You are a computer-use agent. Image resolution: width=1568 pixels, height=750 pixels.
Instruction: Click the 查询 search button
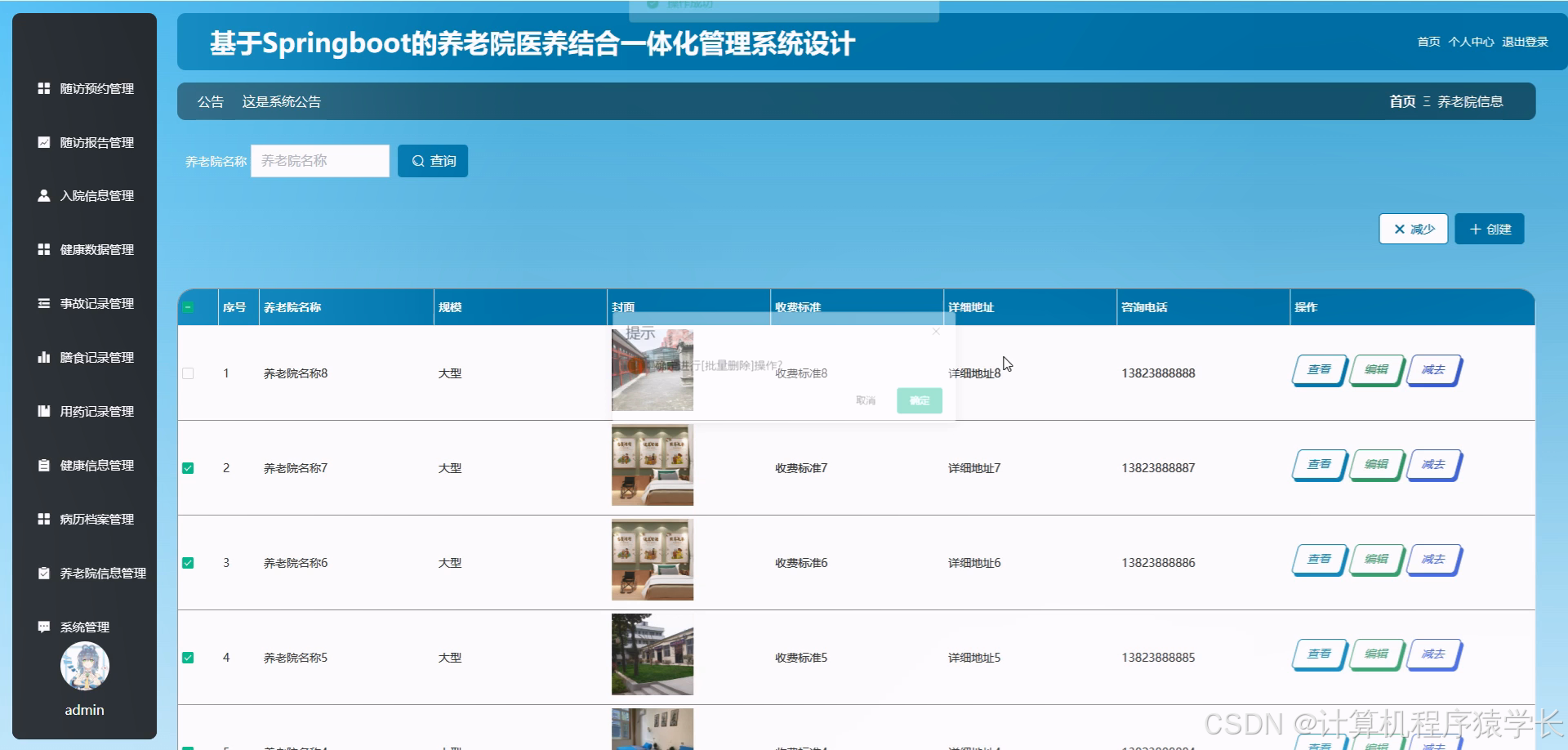pyautogui.click(x=433, y=161)
